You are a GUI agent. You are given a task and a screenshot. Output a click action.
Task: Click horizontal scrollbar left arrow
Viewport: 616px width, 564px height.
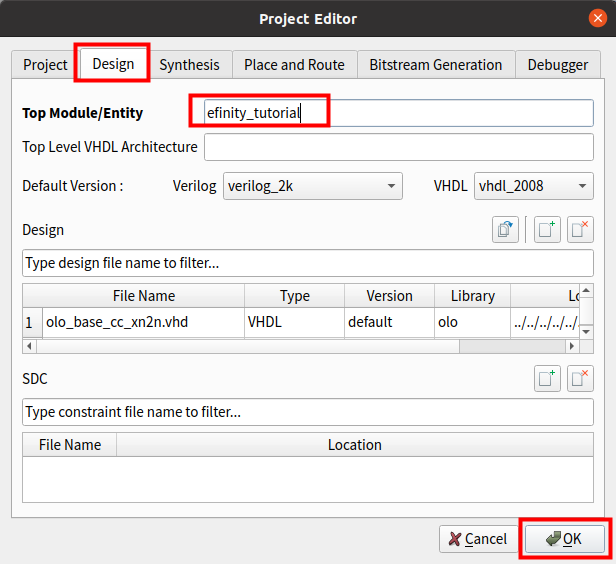point(29,346)
